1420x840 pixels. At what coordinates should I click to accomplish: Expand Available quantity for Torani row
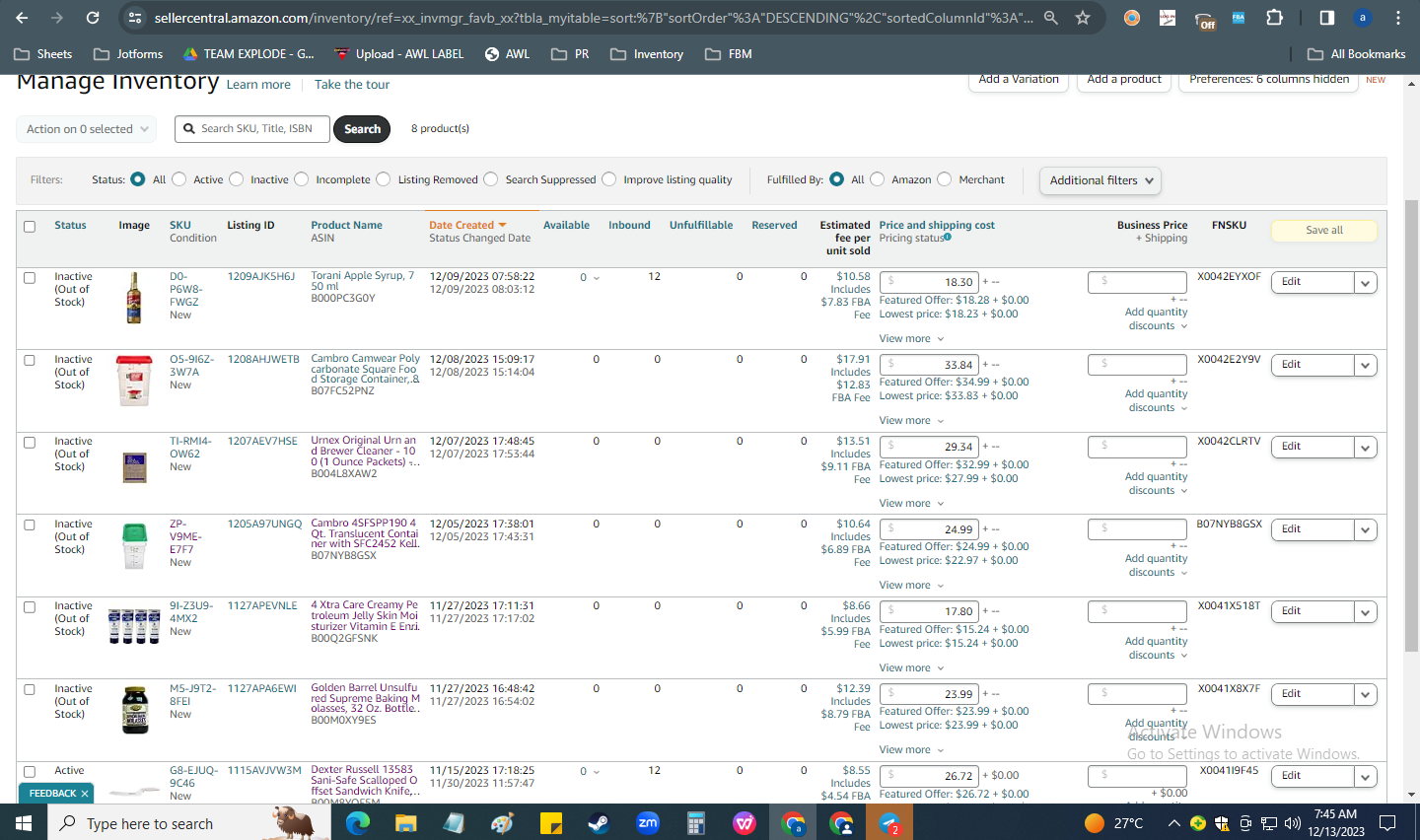[590, 278]
